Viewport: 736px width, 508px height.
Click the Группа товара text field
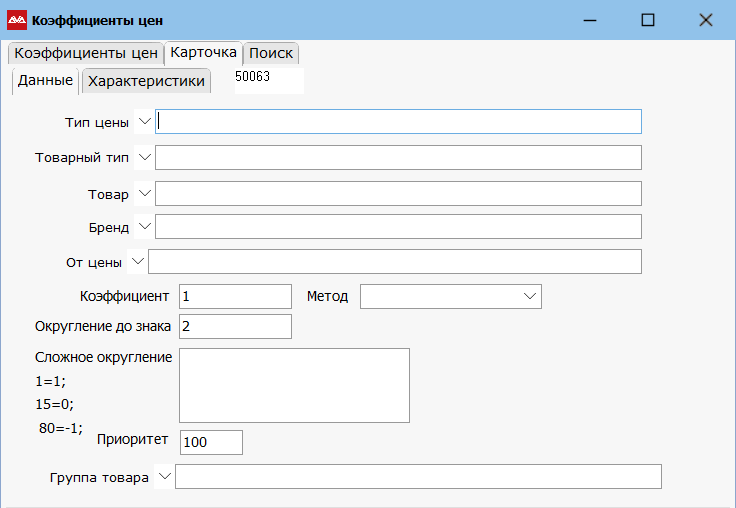(418, 477)
